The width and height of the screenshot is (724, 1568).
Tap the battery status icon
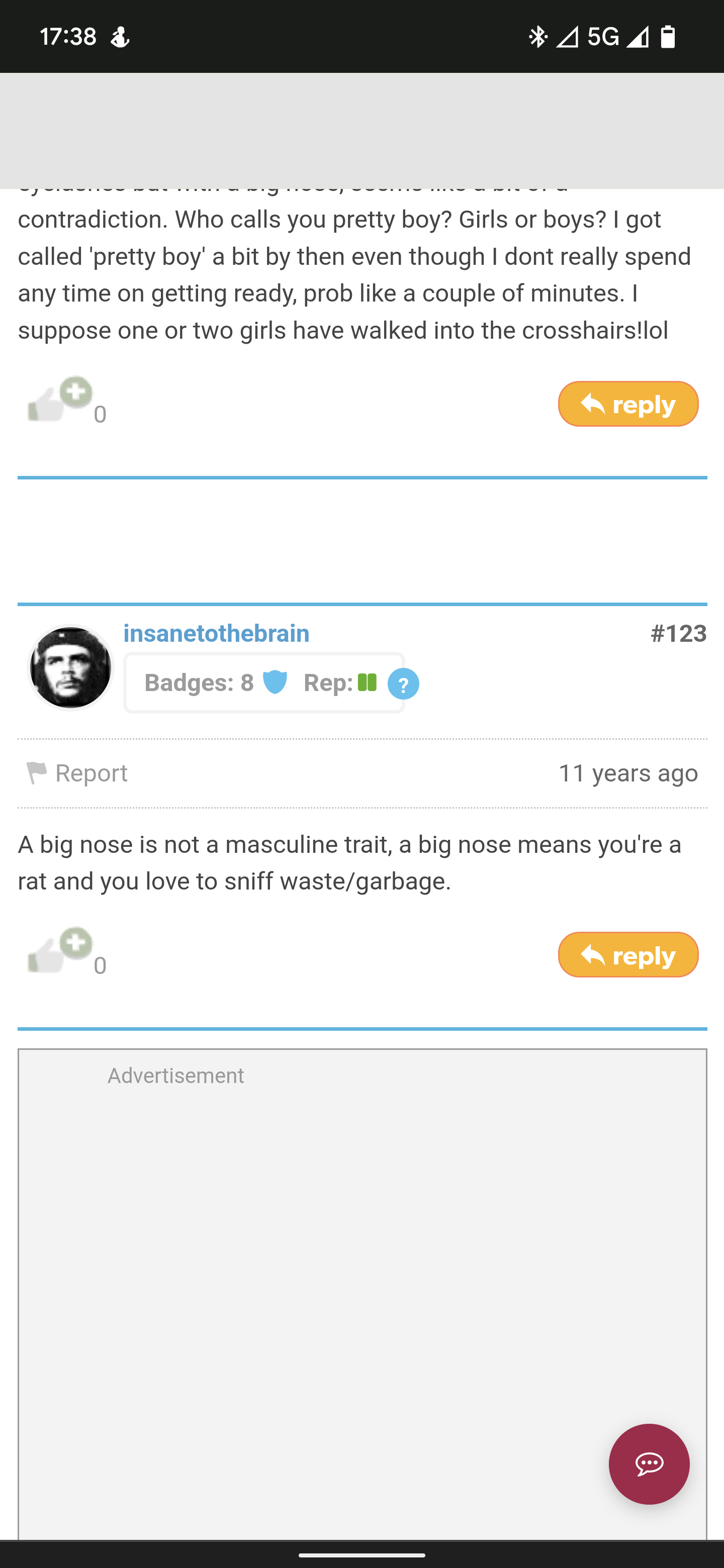point(668,37)
